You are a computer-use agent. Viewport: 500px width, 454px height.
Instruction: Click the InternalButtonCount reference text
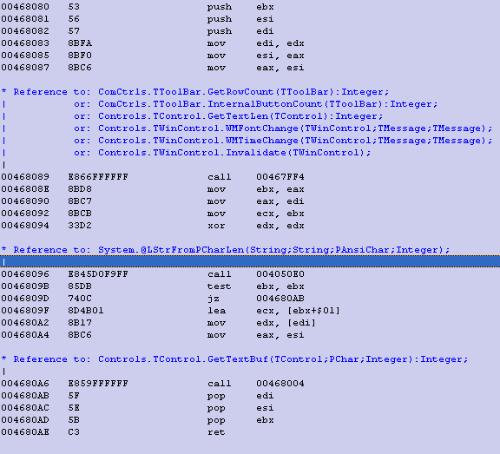[x=268, y=104]
